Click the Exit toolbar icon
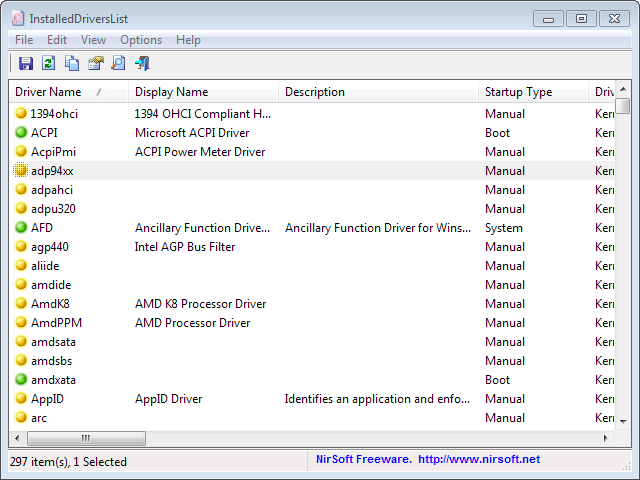The image size is (640, 480). pyautogui.click(x=142, y=63)
